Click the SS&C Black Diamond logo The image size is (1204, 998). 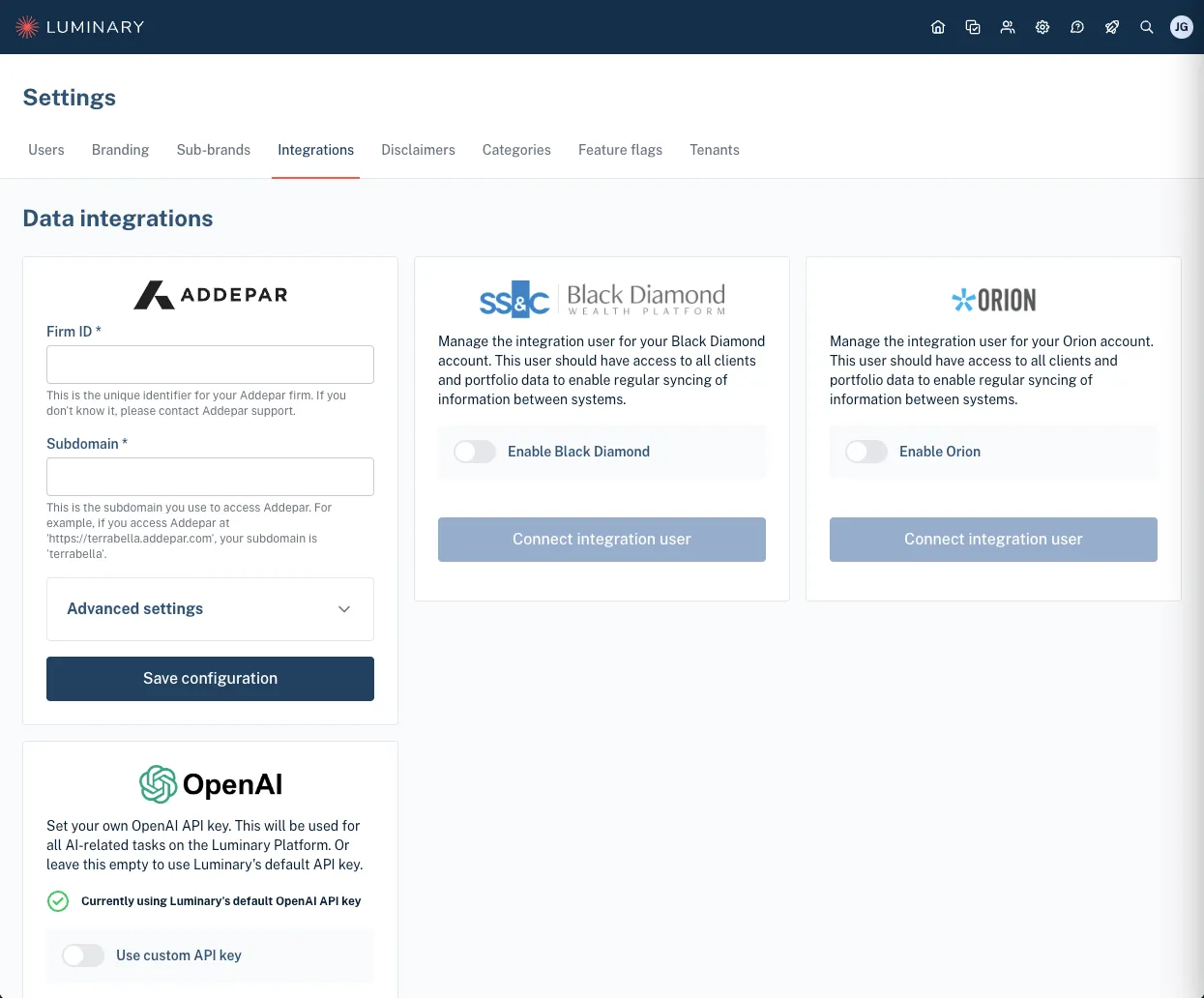pos(602,299)
